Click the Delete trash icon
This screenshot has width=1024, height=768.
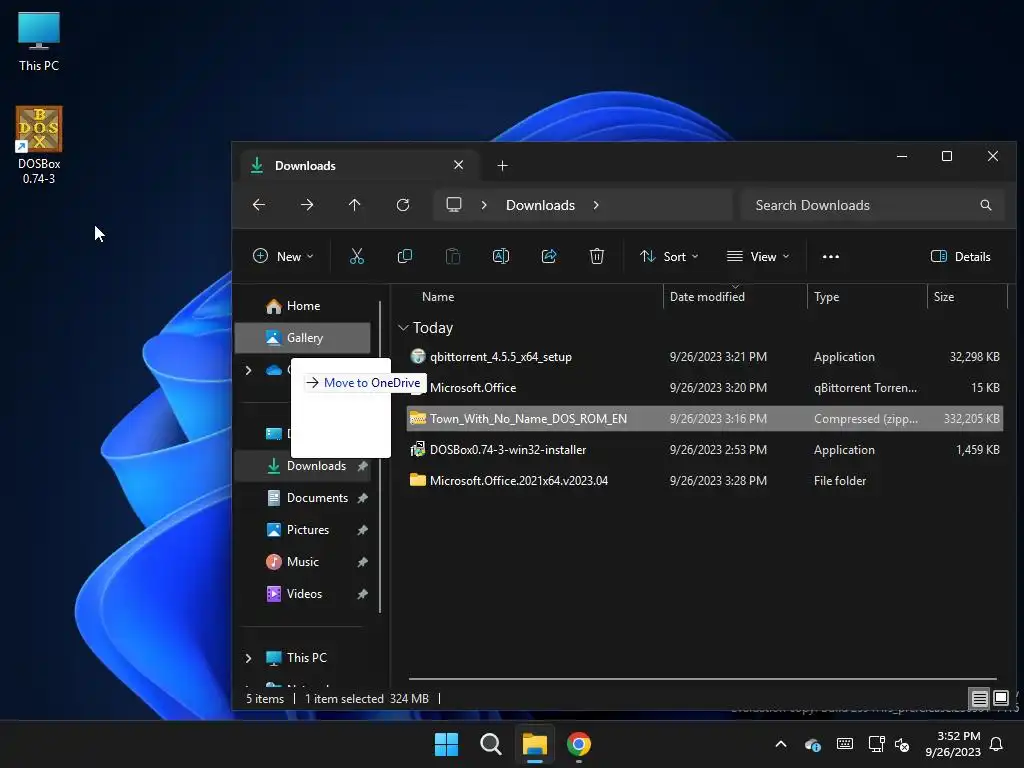[x=597, y=257]
